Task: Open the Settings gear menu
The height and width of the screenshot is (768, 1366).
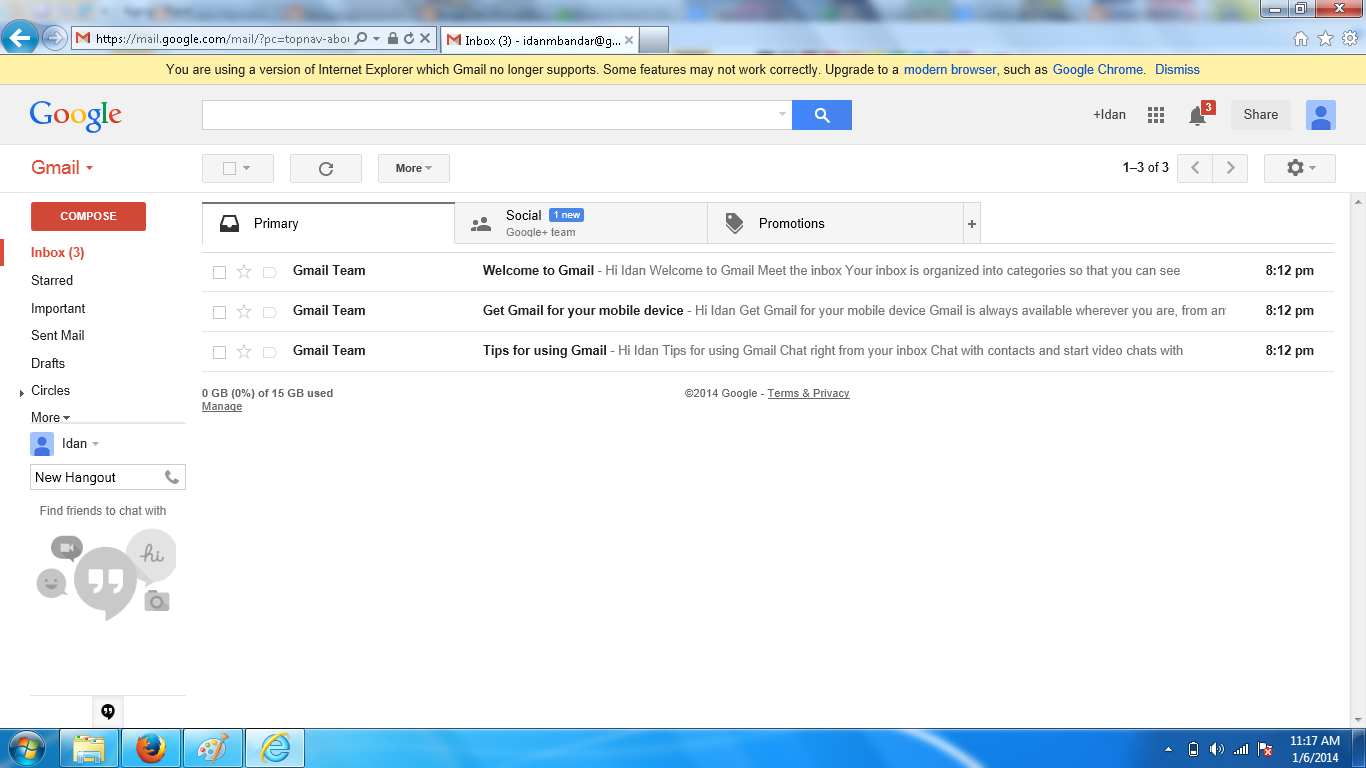Action: point(1299,168)
